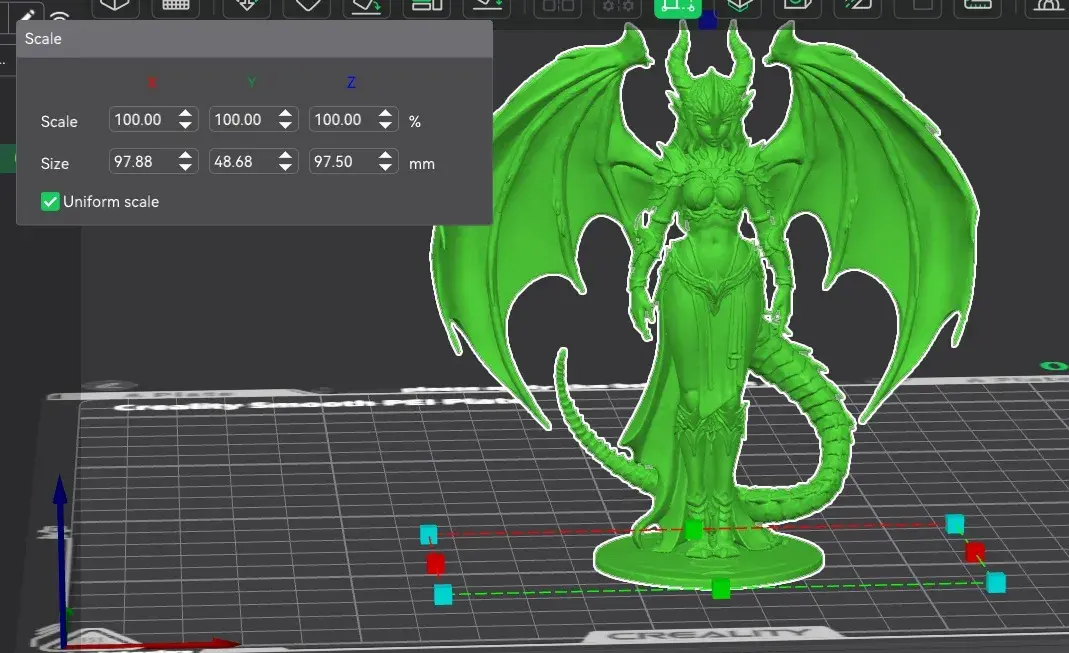Increase Z Size 97.50 with up arrow
Image resolution: width=1069 pixels, height=653 pixels.
coord(386,155)
